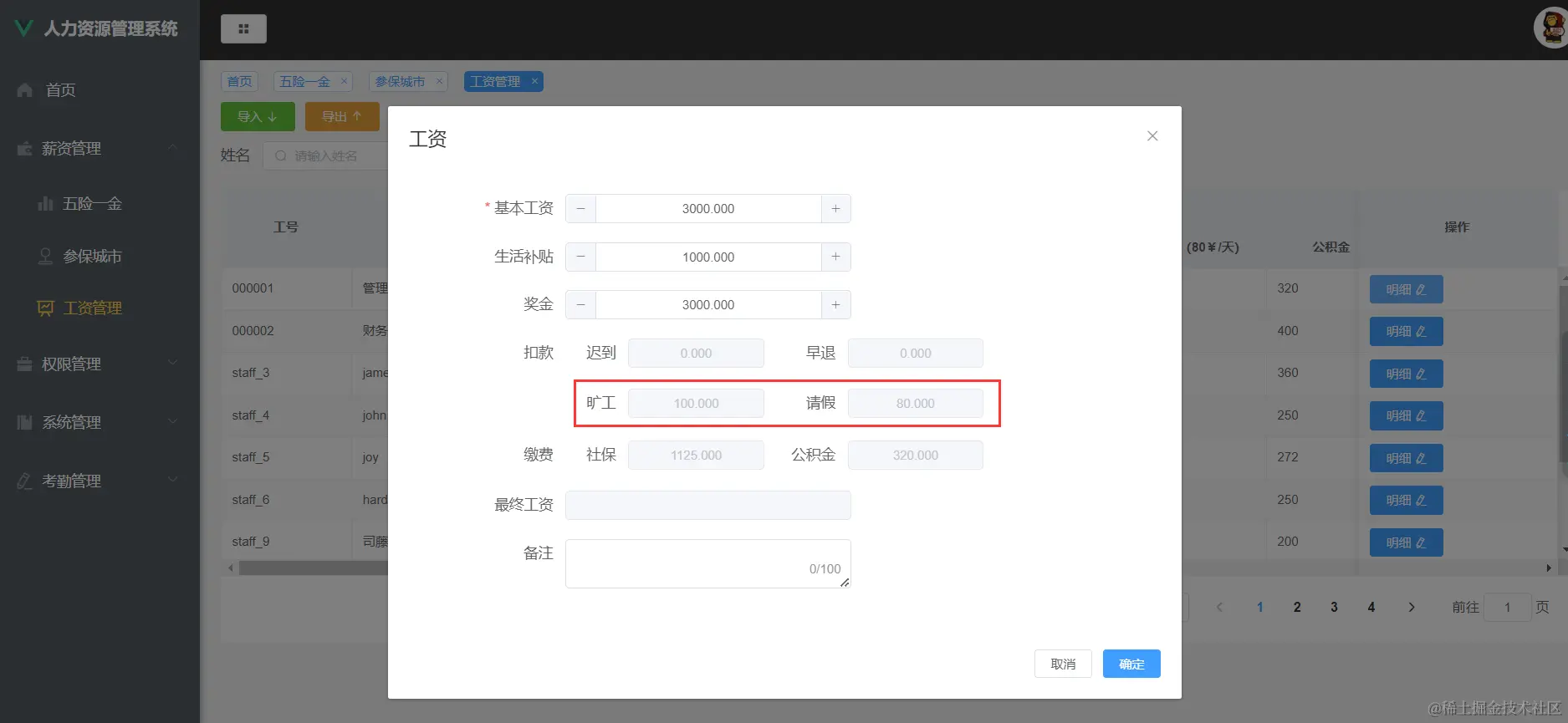Viewport: 1568px width, 723px height.
Task: Collapse the 薪资管理 sidebar group
Action: 100,148
